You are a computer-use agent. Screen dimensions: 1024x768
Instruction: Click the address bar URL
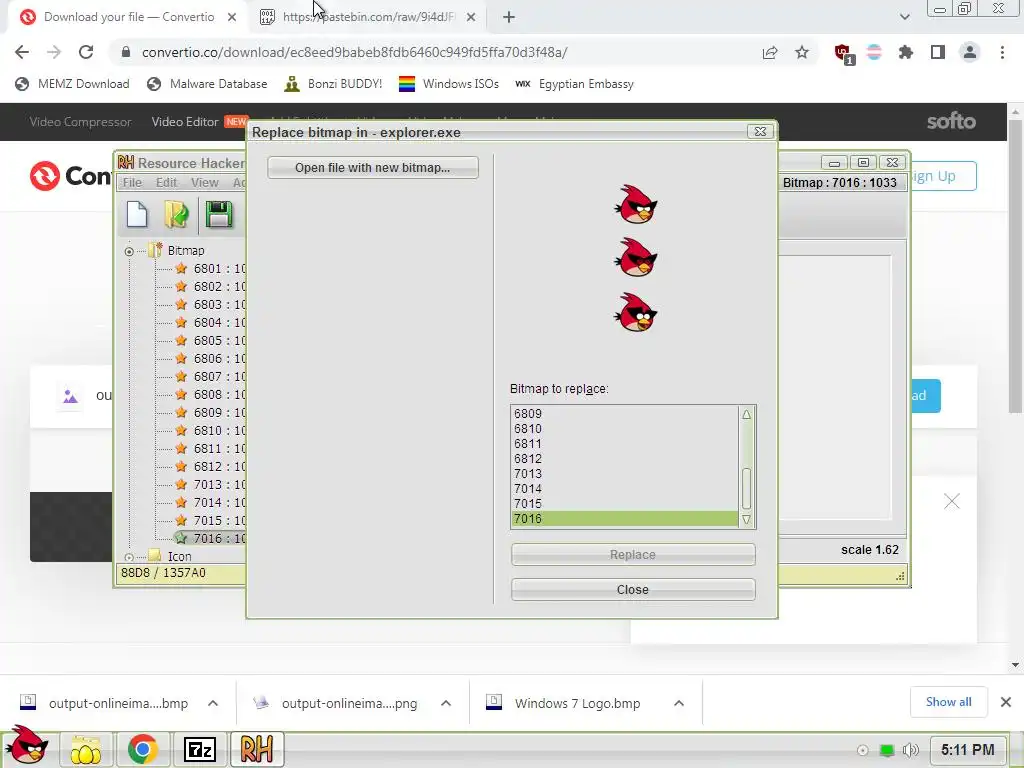355,52
